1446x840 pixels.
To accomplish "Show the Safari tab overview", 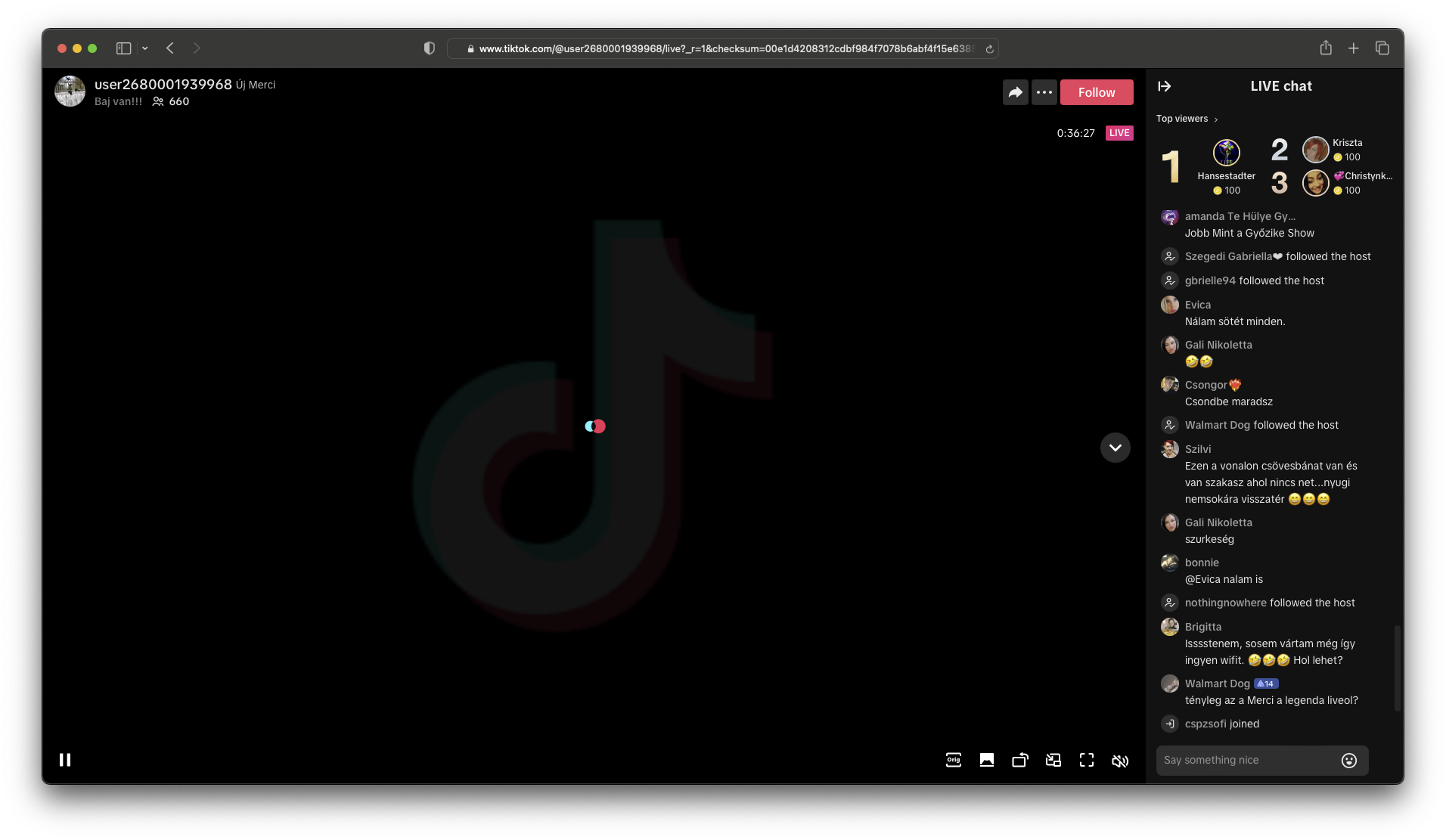I will (x=1382, y=48).
